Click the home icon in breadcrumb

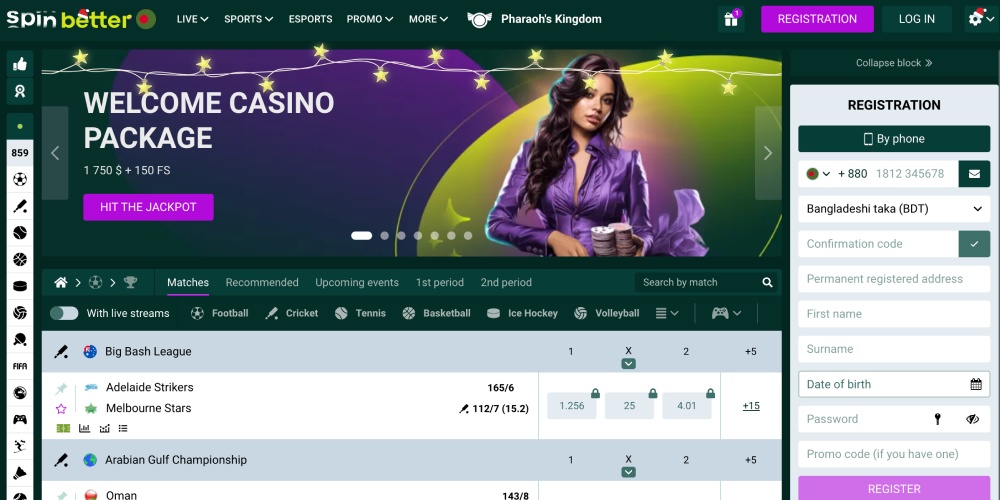[x=61, y=283]
